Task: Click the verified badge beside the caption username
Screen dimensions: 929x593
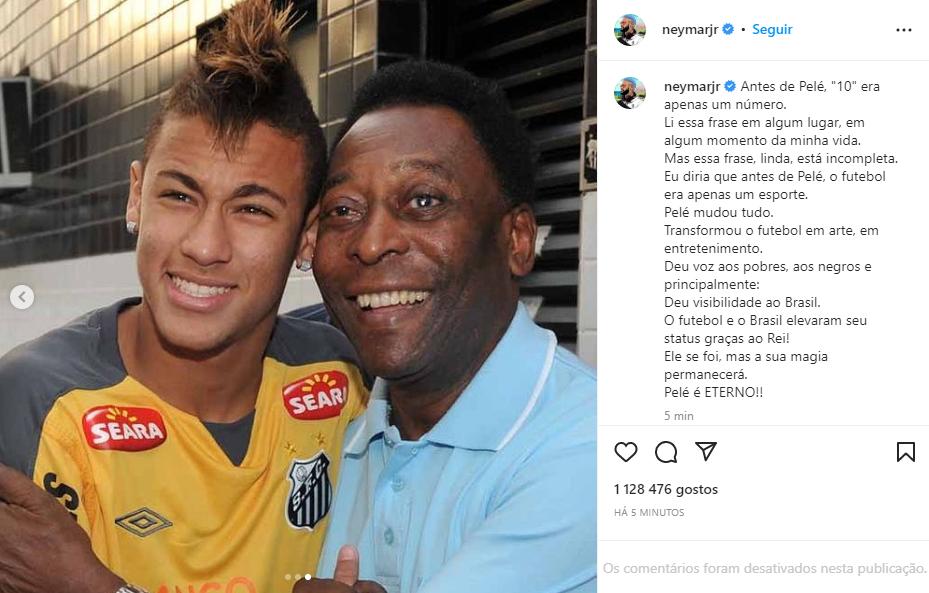Action: pos(730,86)
